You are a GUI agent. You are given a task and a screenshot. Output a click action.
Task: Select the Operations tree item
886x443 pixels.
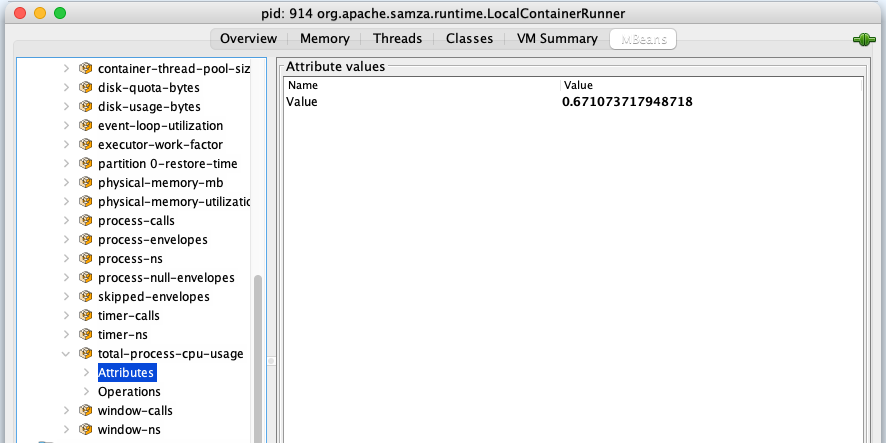point(129,392)
